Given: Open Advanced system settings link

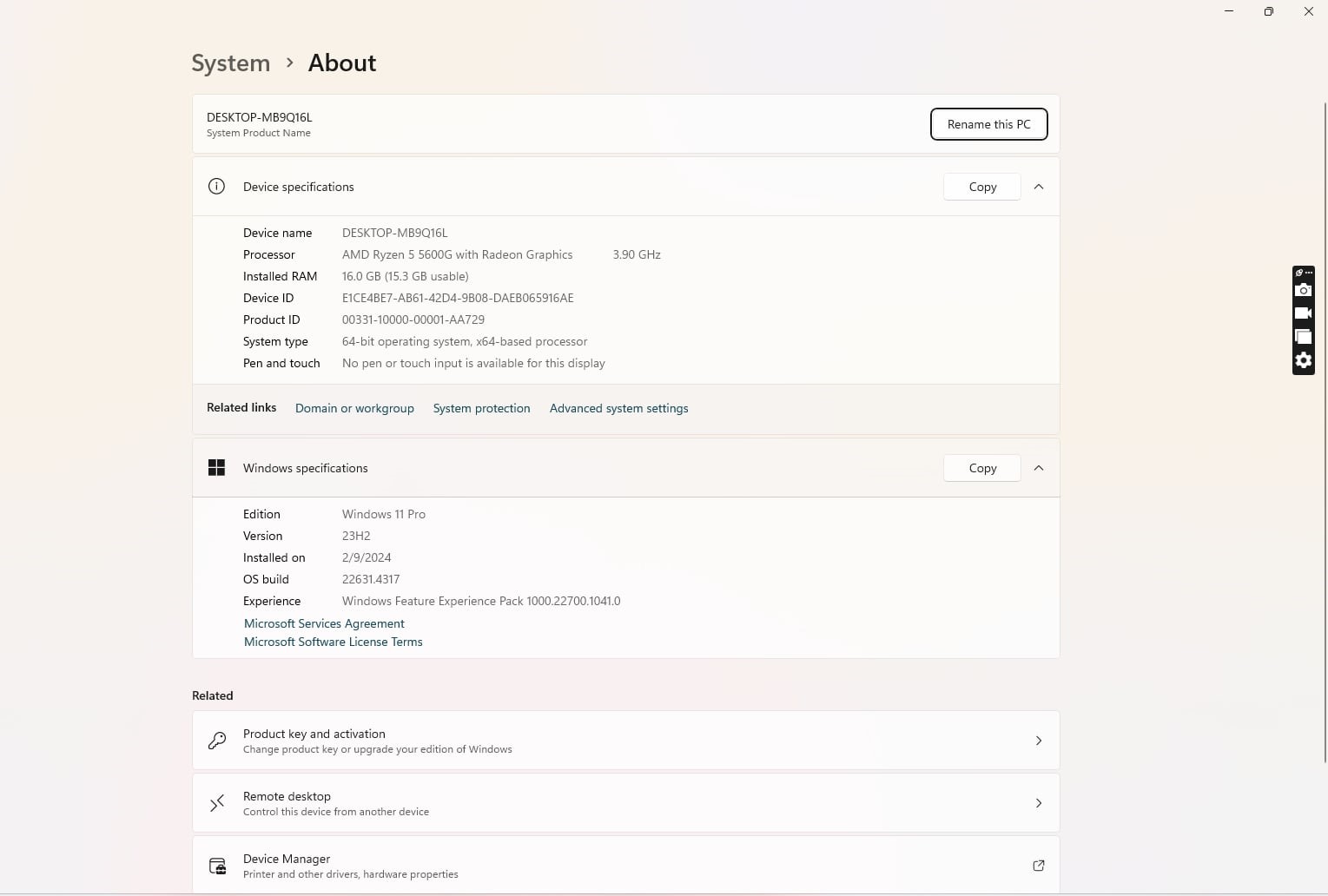Looking at the screenshot, I should tap(618, 408).
